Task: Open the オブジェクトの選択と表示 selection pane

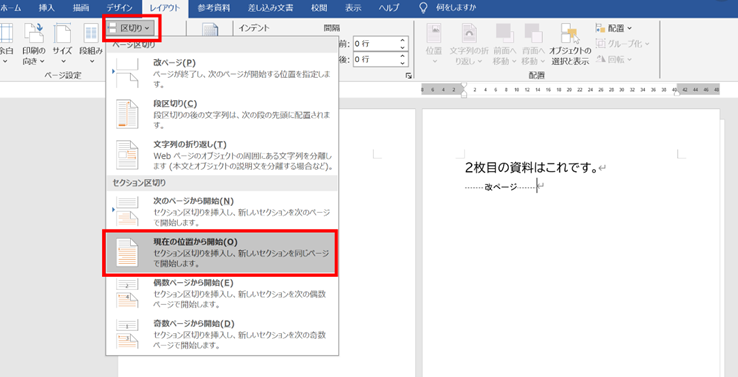Action: pyautogui.click(x=570, y=44)
